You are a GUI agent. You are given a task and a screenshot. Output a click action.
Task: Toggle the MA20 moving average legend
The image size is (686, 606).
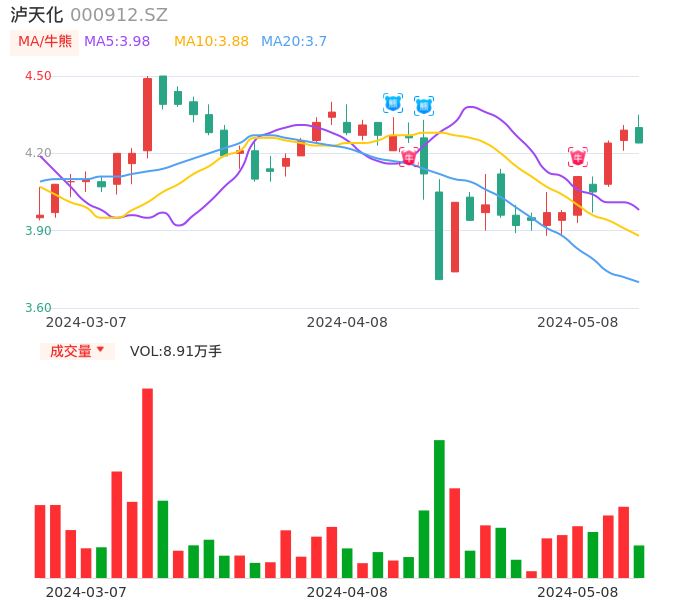click(x=294, y=42)
